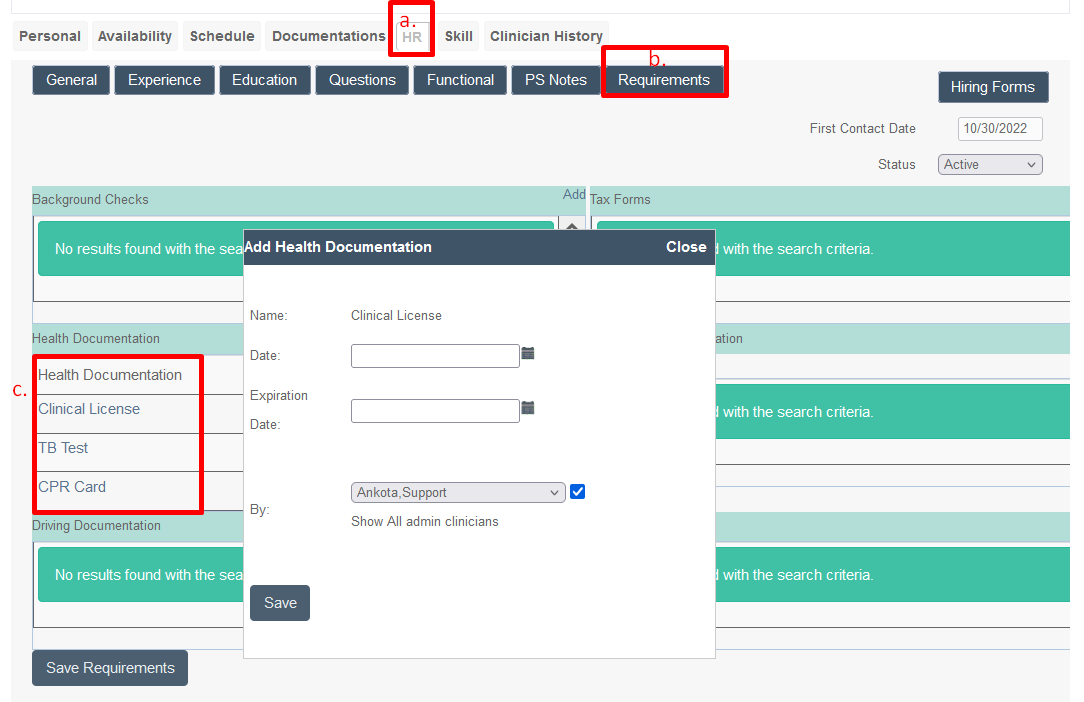Image resolution: width=1084 pixels, height=702 pixels.
Task: Focus the Expiration Date input field
Action: tap(435, 411)
